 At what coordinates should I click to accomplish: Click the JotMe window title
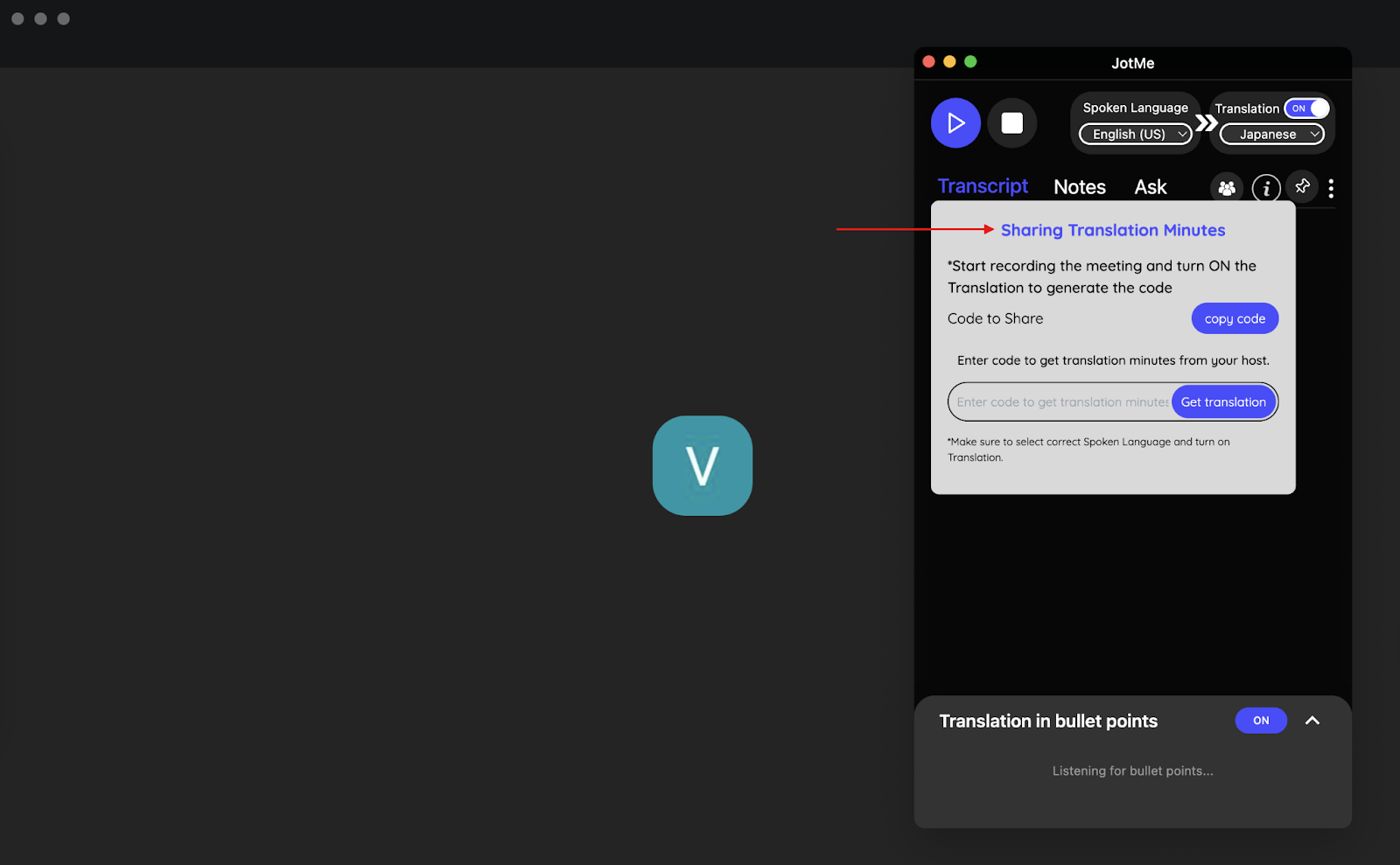pos(1132,63)
